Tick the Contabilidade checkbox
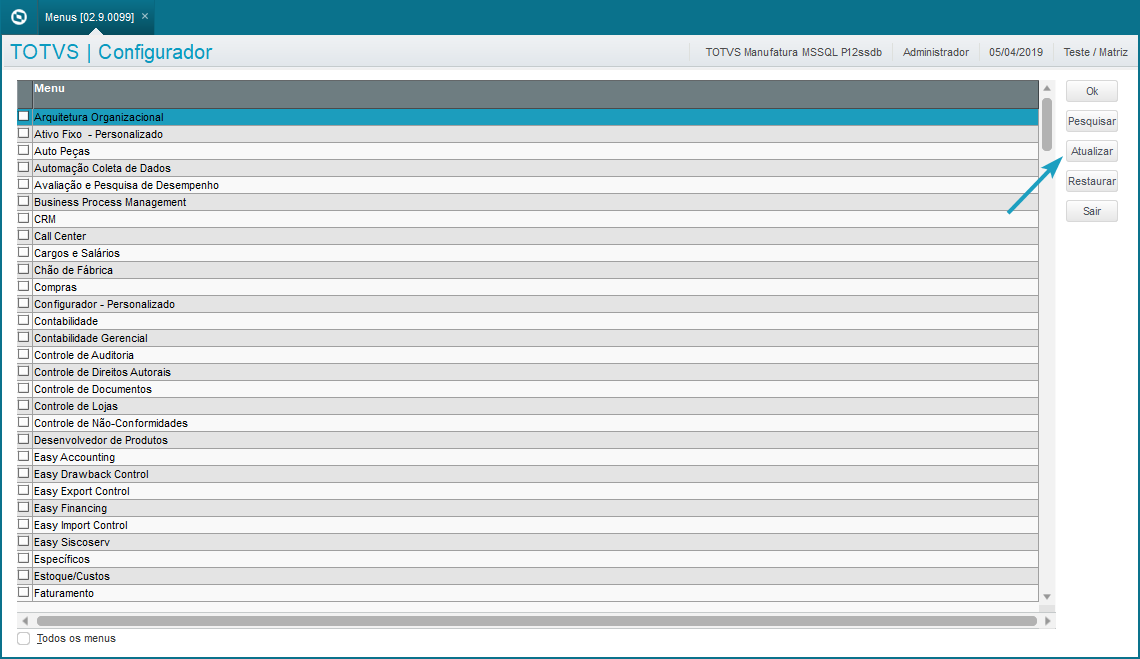 (x=24, y=321)
